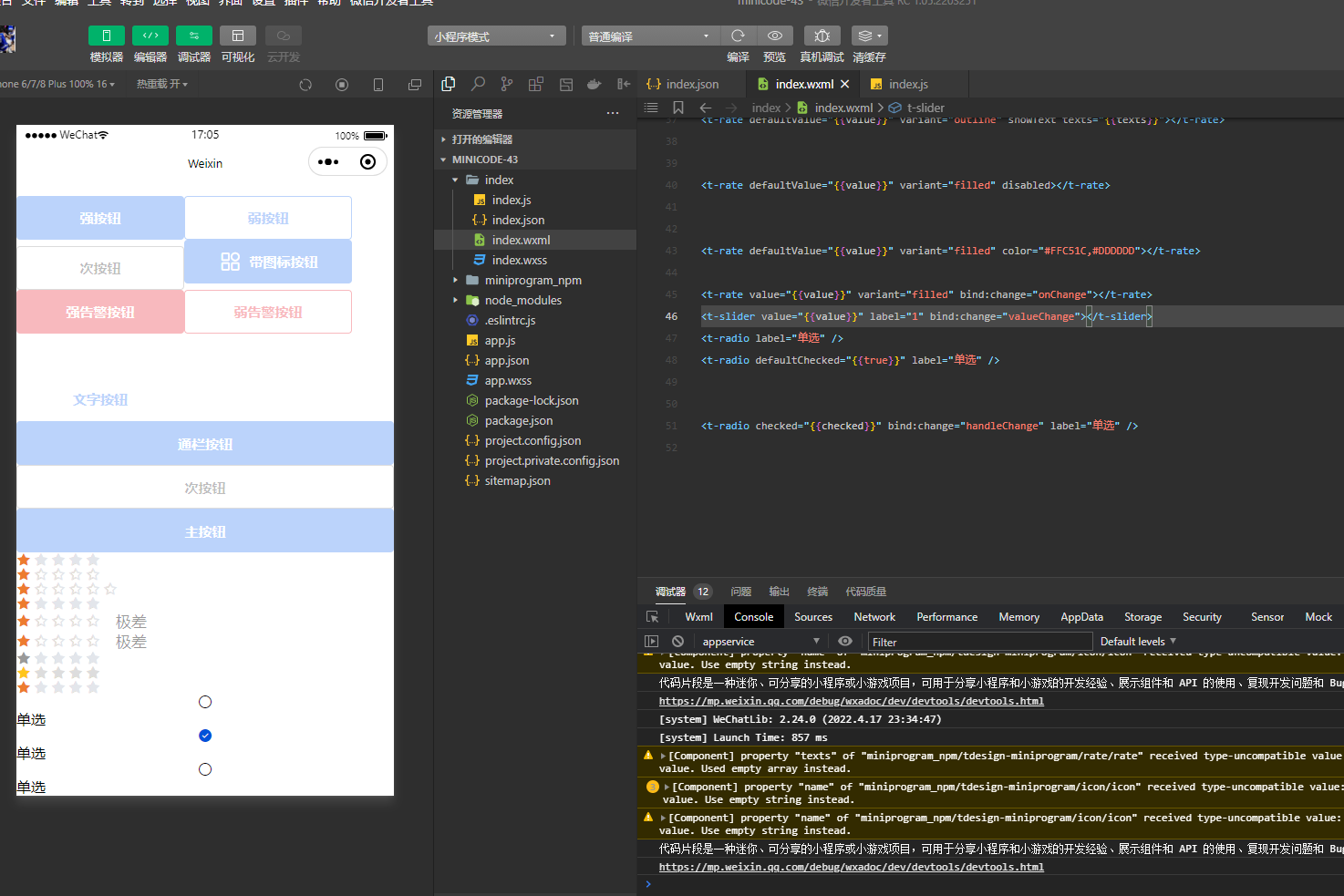1344x896 pixels.
Task: Open the Default levels dropdown in Console
Action: point(1137,641)
